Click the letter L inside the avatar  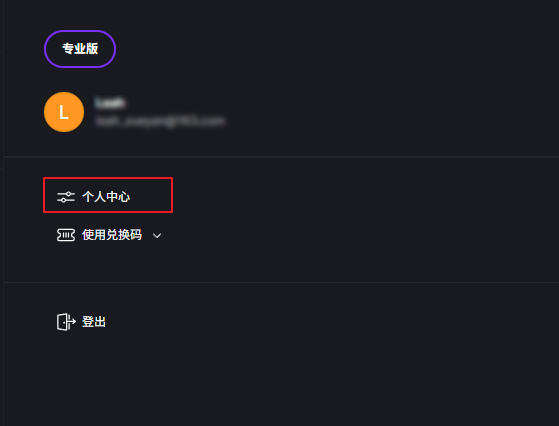(64, 113)
